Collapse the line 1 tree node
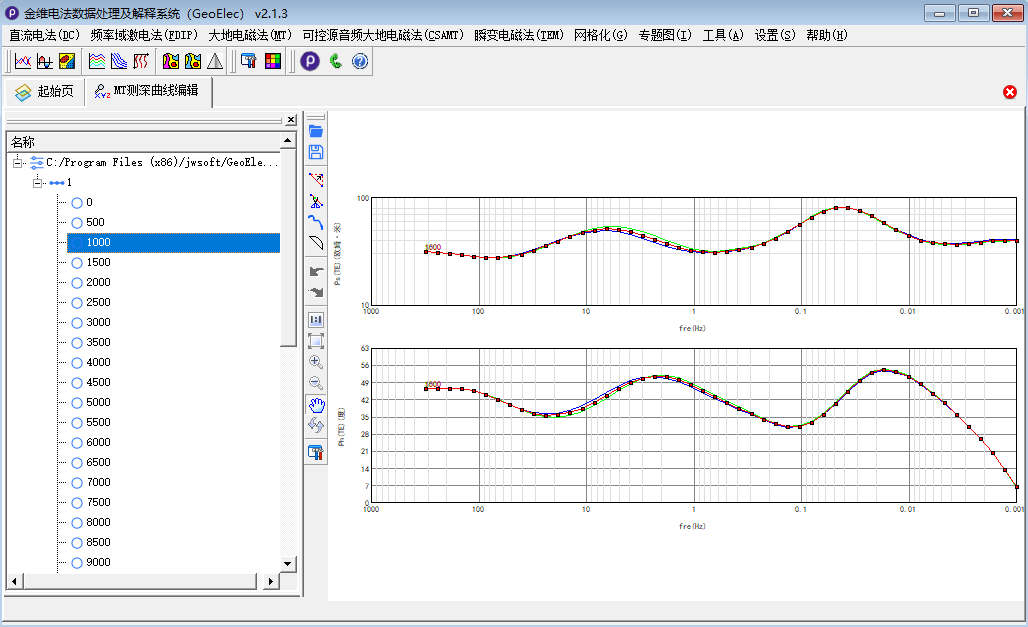This screenshot has width=1028, height=627. click(x=37, y=182)
